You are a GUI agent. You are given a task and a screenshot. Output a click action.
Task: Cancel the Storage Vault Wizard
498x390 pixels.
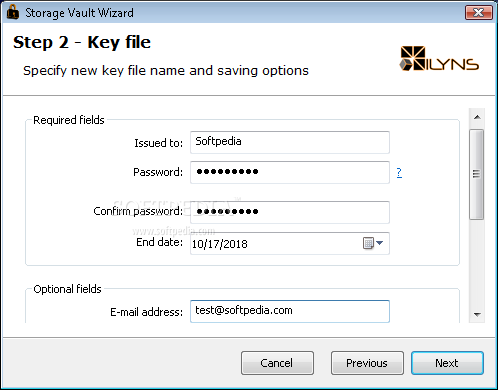[x=277, y=363]
